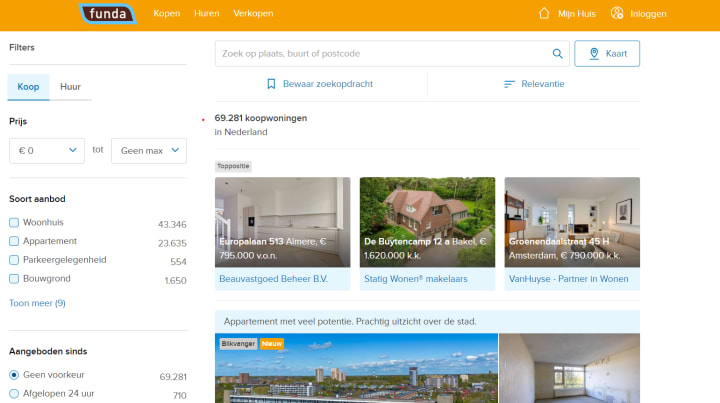
Task: Tick the Appartement checkbox
Action: 14,241
